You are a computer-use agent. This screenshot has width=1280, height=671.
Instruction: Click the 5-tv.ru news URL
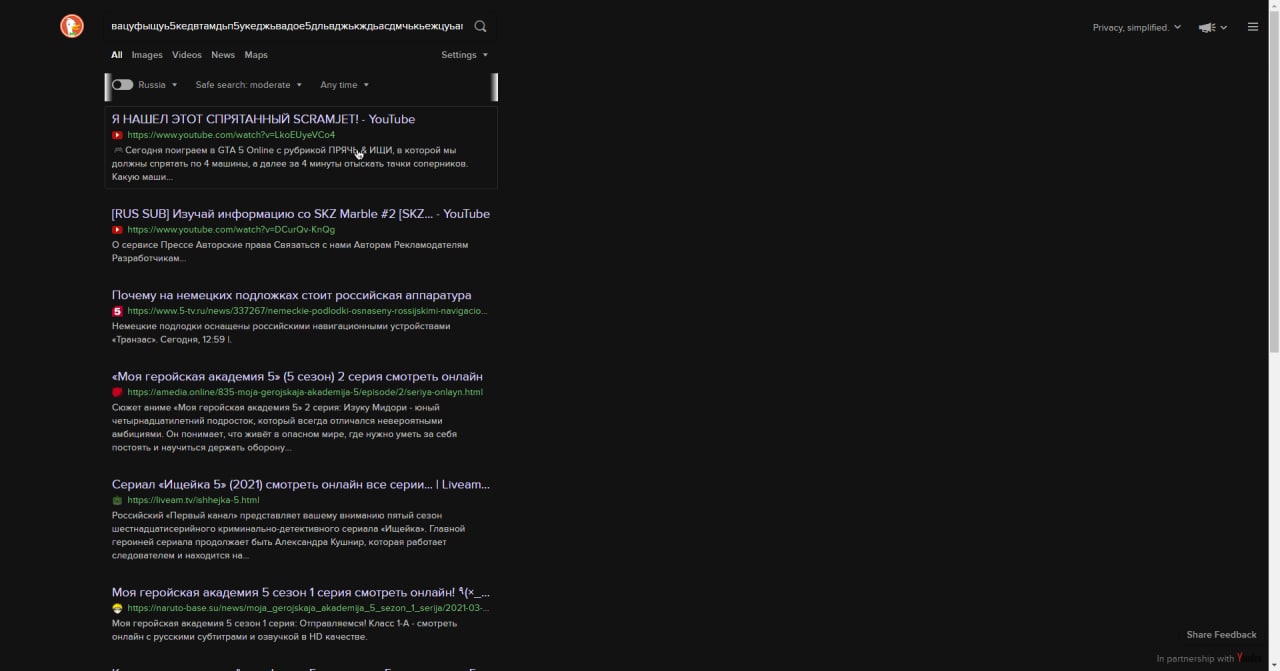[307, 311]
